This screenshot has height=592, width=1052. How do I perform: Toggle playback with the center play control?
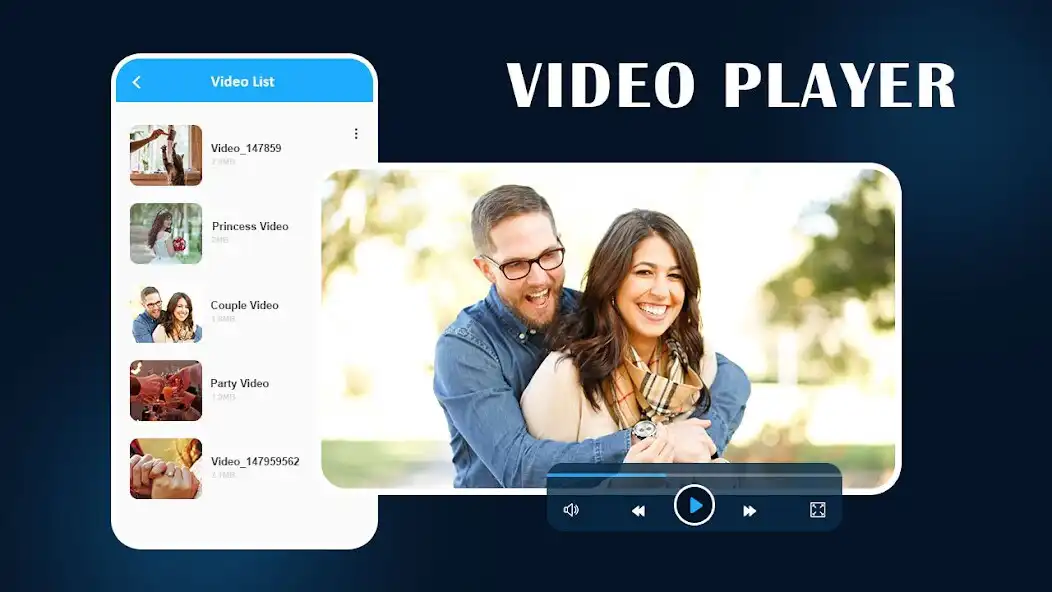(x=694, y=505)
